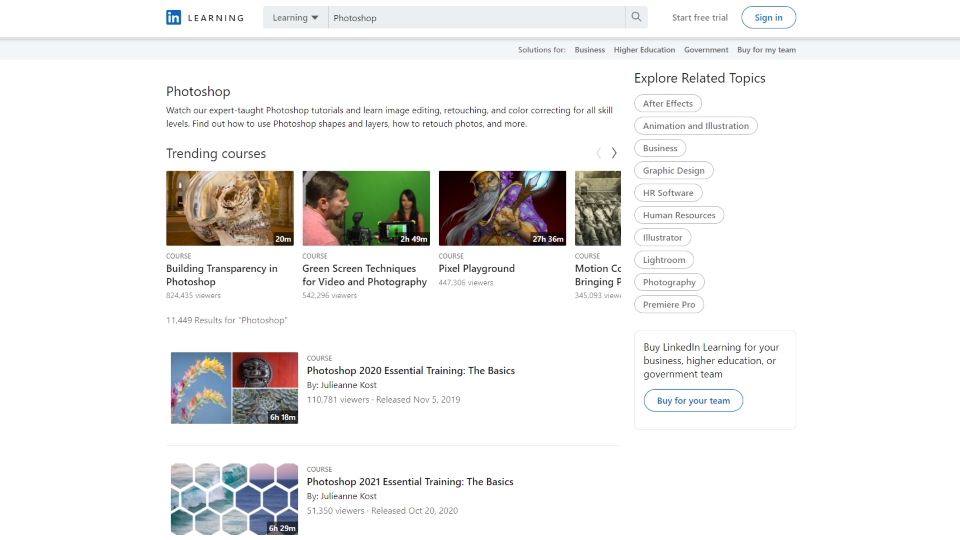Click Julieanne Kost under Photoshop 2021 course
Viewport: 960px width, 540px height.
coord(348,497)
